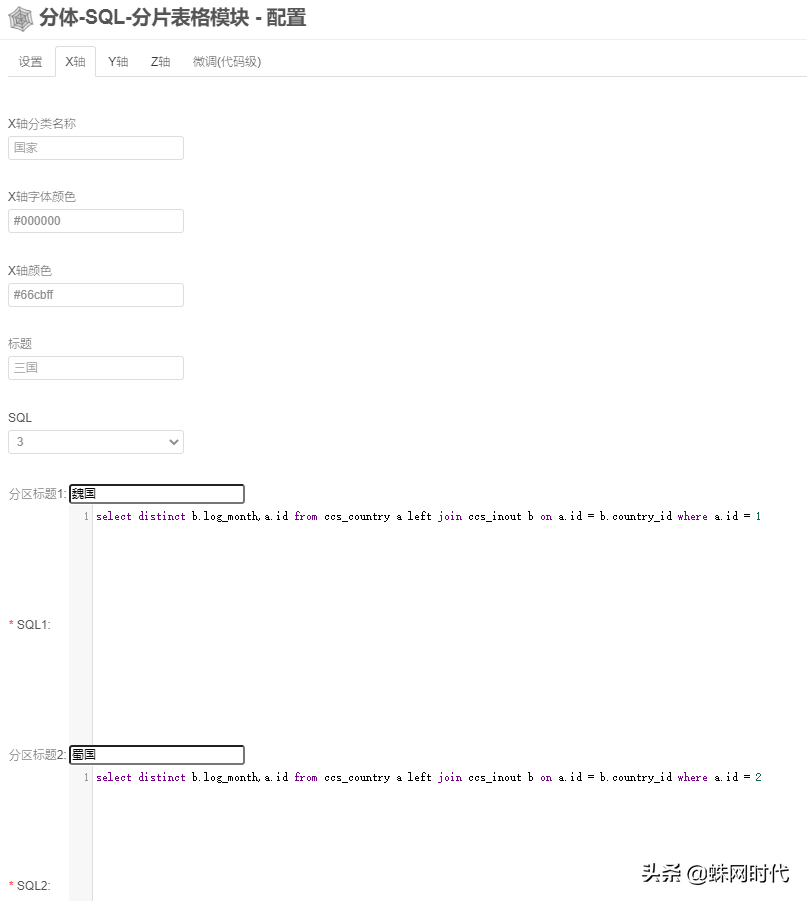This screenshot has width=807, height=901.
Task: Click inside the SQL1 code editor
Action: (x=428, y=516)
